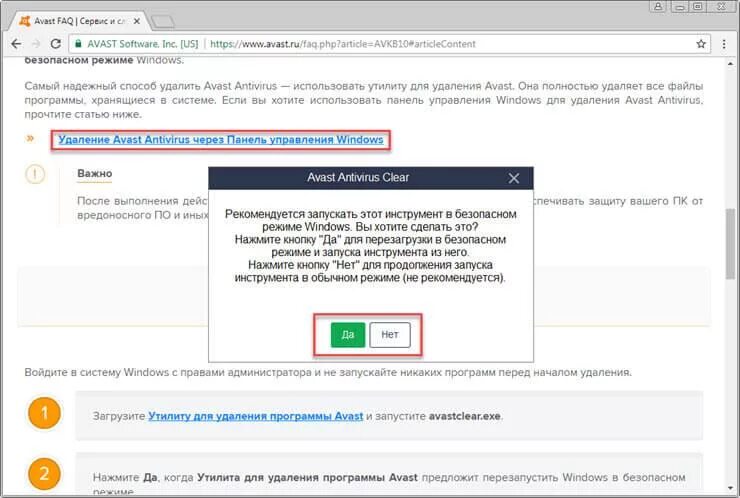Open link Удаление Avast Antivirus через Панель управления Windows

coord(220,140)
